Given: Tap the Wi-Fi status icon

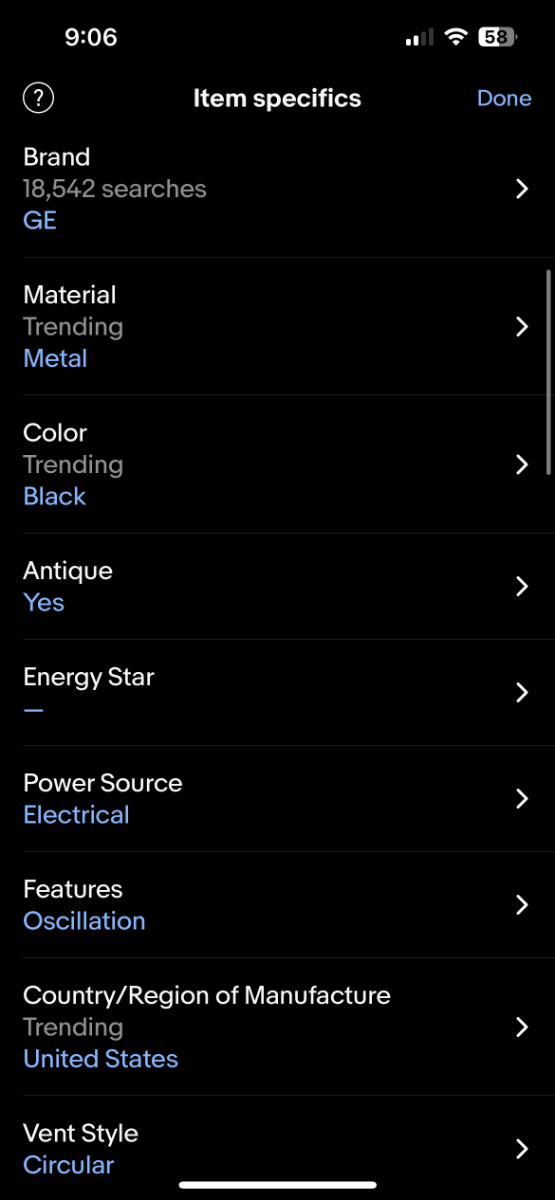Looking at the screenshot, I should coord(457,37).
